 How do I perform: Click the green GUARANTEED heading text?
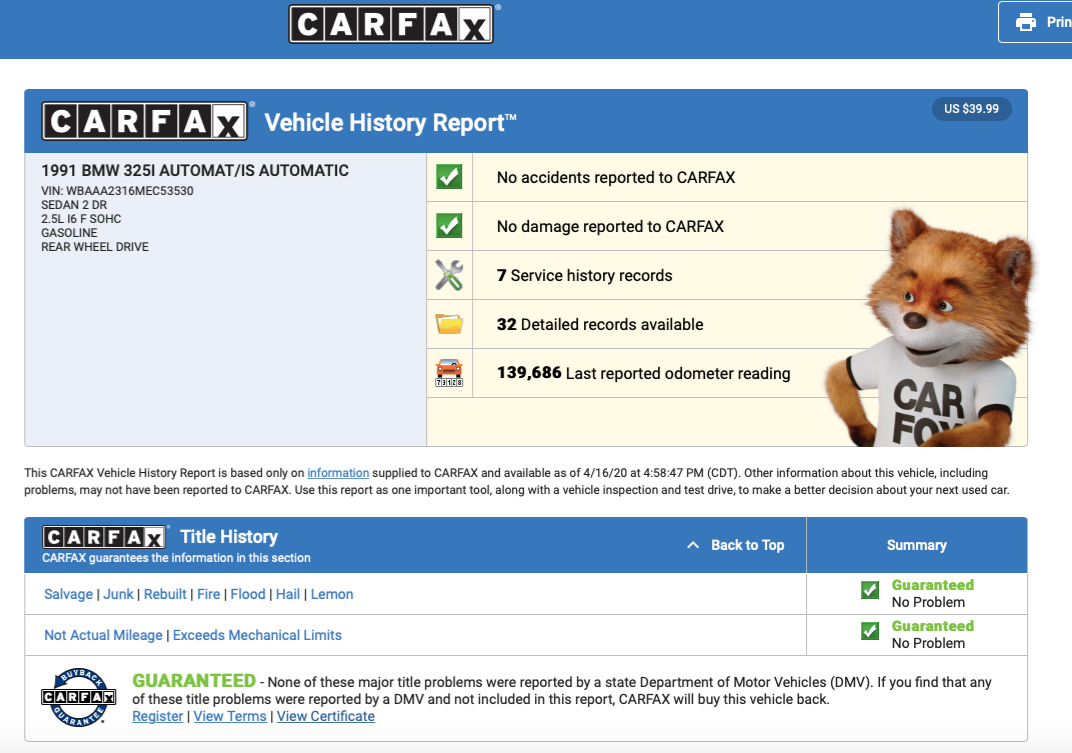pos(193,681)
